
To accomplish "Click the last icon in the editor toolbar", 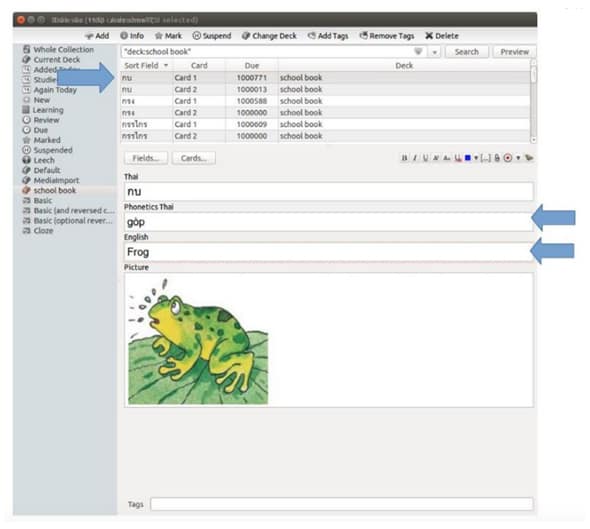I will click(529, 158).
